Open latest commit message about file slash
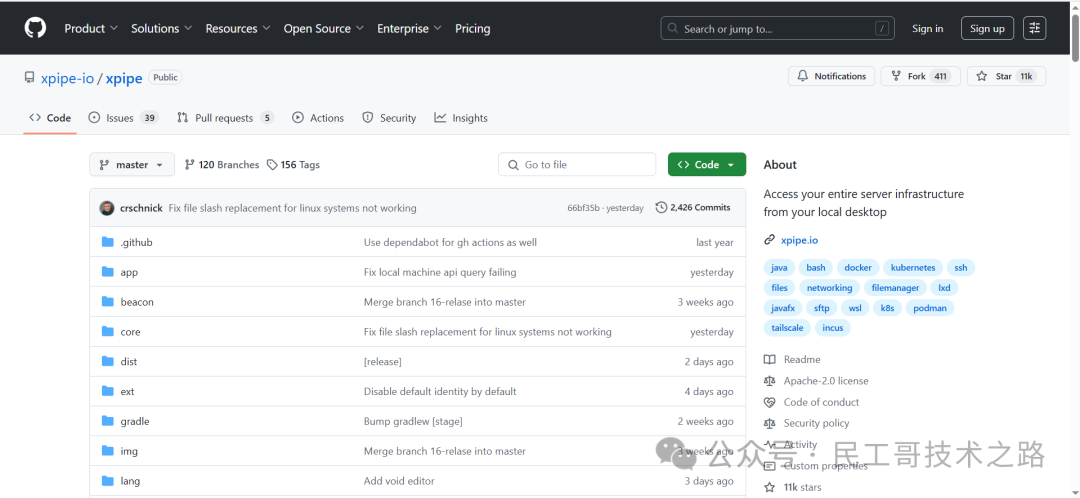Screen dimensions: 1080x498 pyautogui.click(x=293, y=208)
